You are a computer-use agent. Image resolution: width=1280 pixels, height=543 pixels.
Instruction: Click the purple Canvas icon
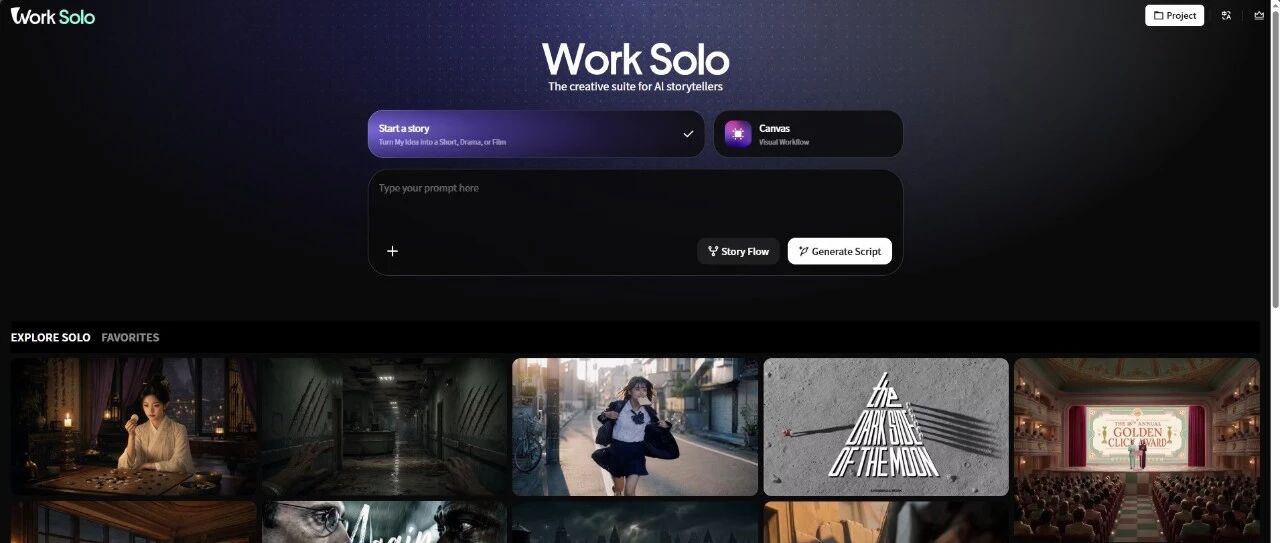(x=738, y=134)
